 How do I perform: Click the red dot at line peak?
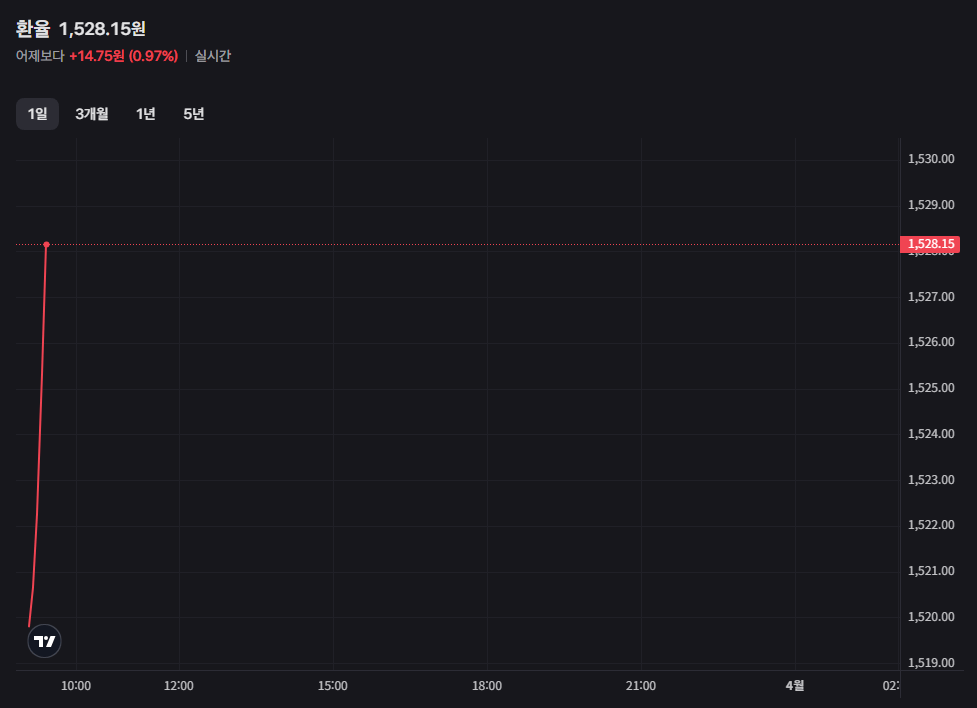(47, 244)
